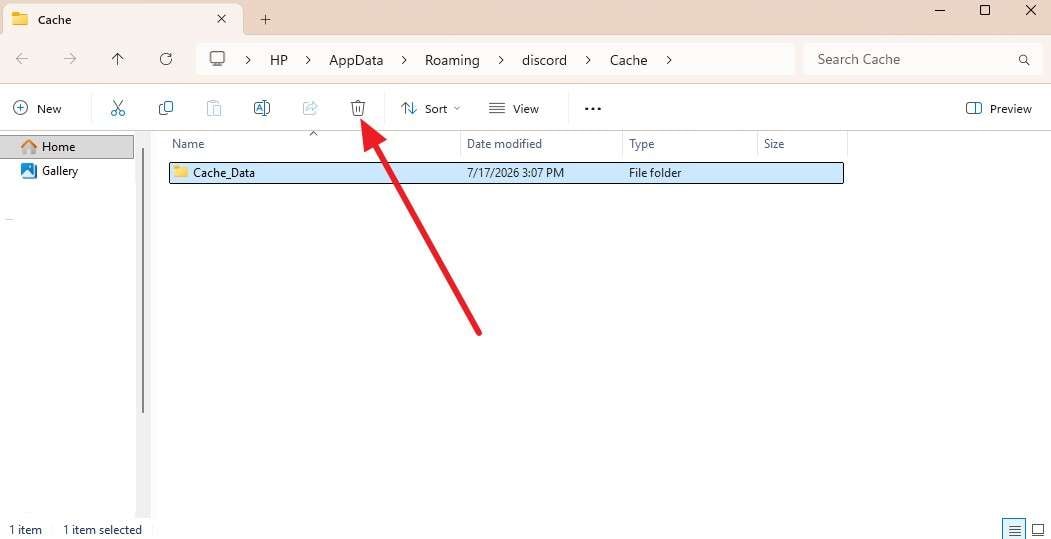Expand chevron between HP and AppData
The width and height of the screenshot is (1051, 539).
308,60
